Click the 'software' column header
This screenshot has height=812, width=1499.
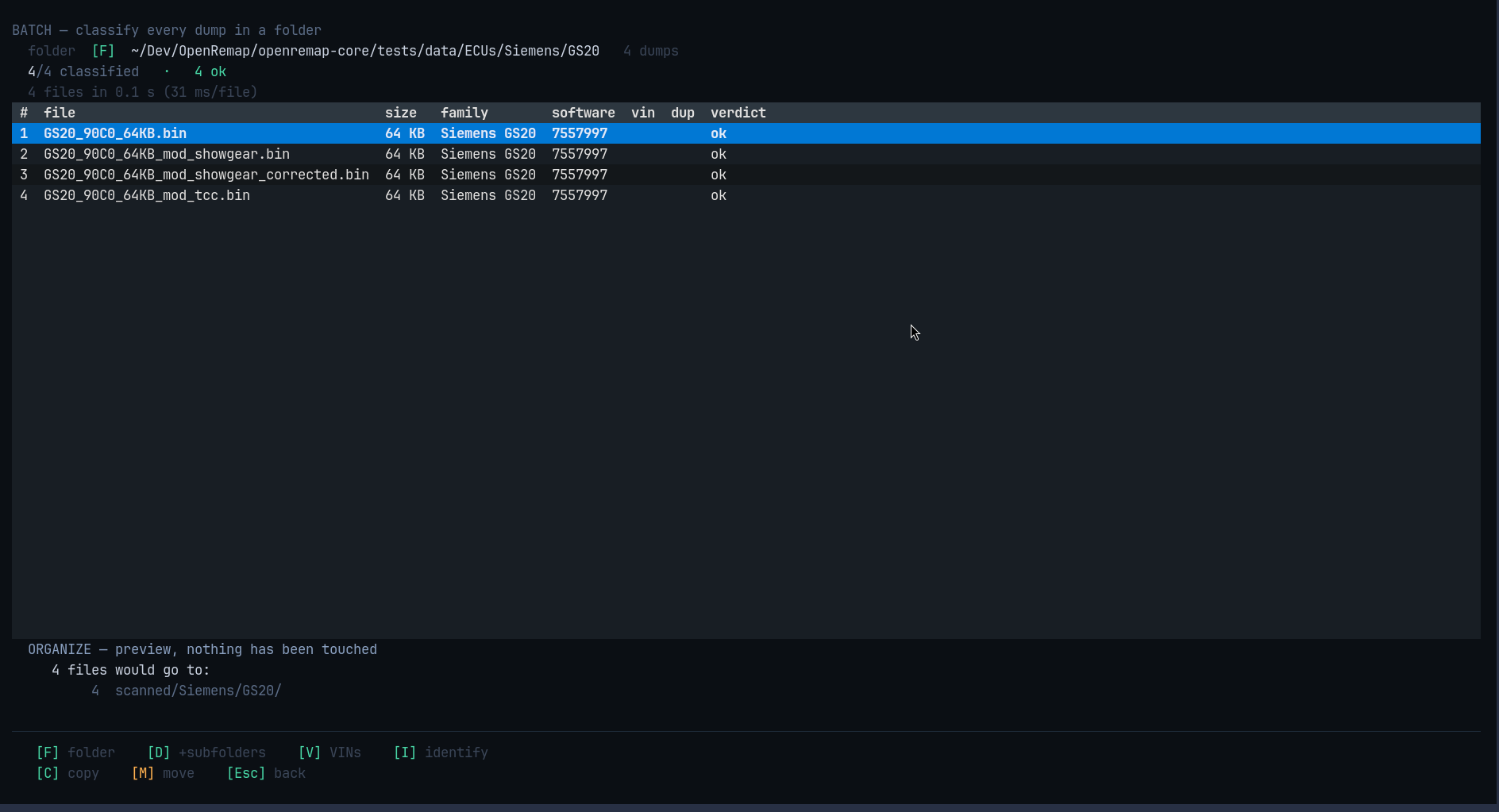coord(584,113)
